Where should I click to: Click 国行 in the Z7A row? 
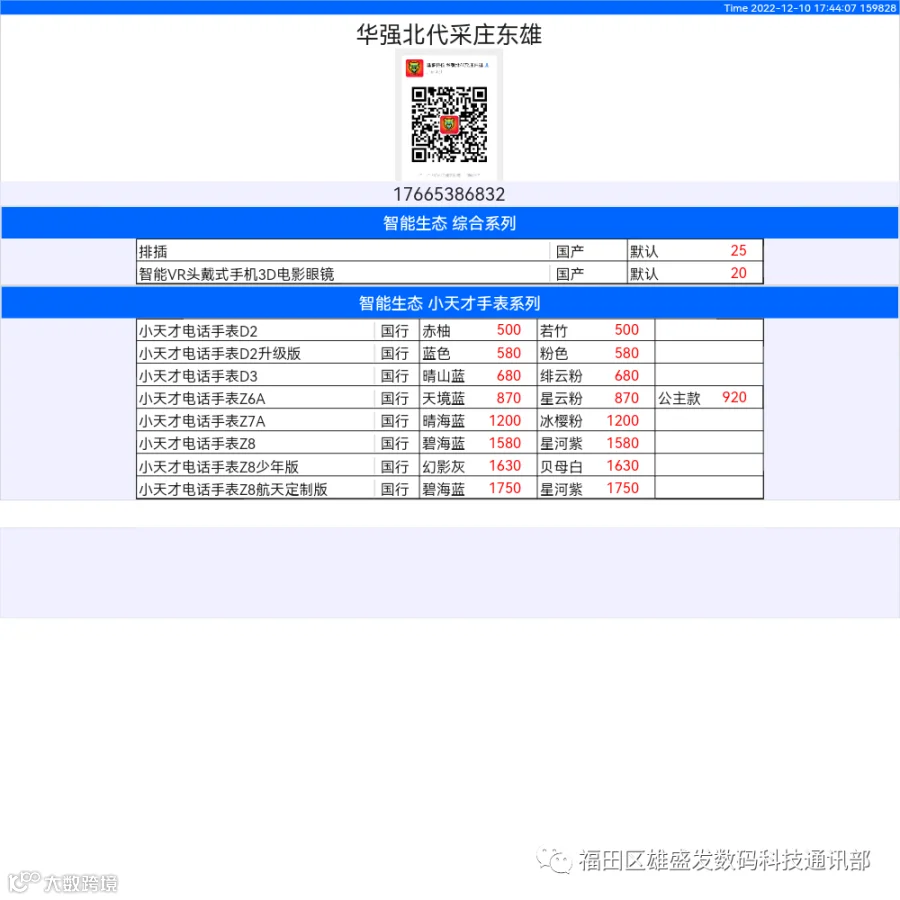point(395,421)
